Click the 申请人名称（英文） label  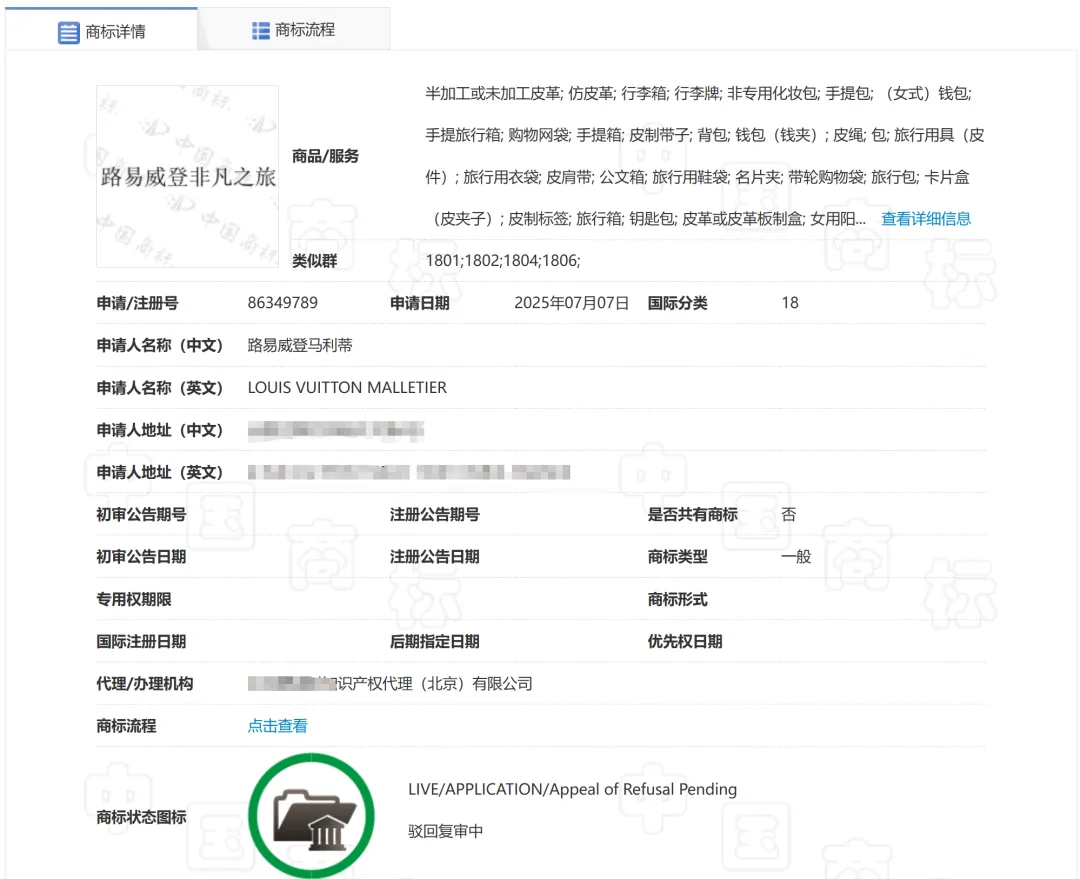160,388
